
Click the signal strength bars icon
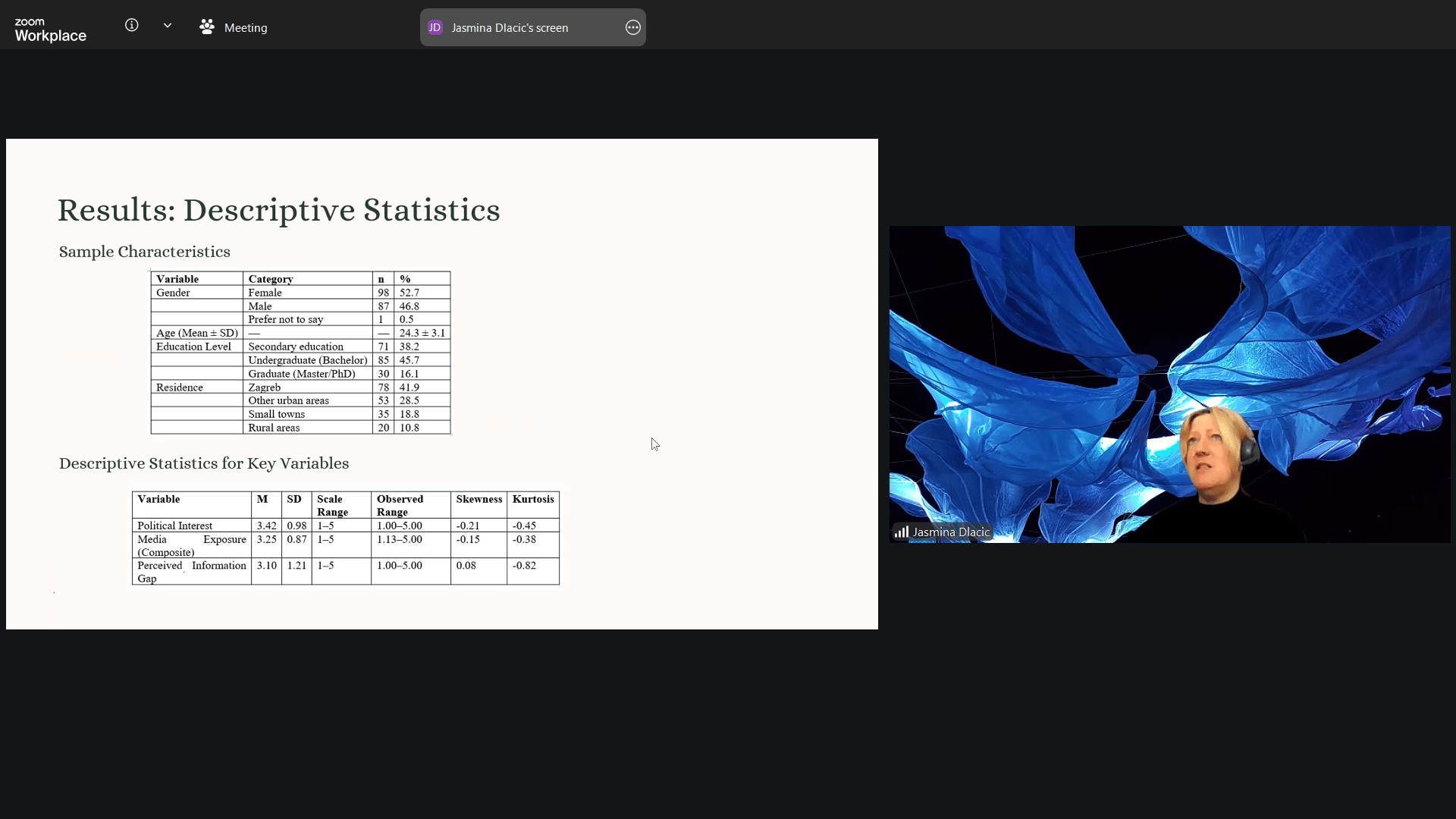(901, 532)
